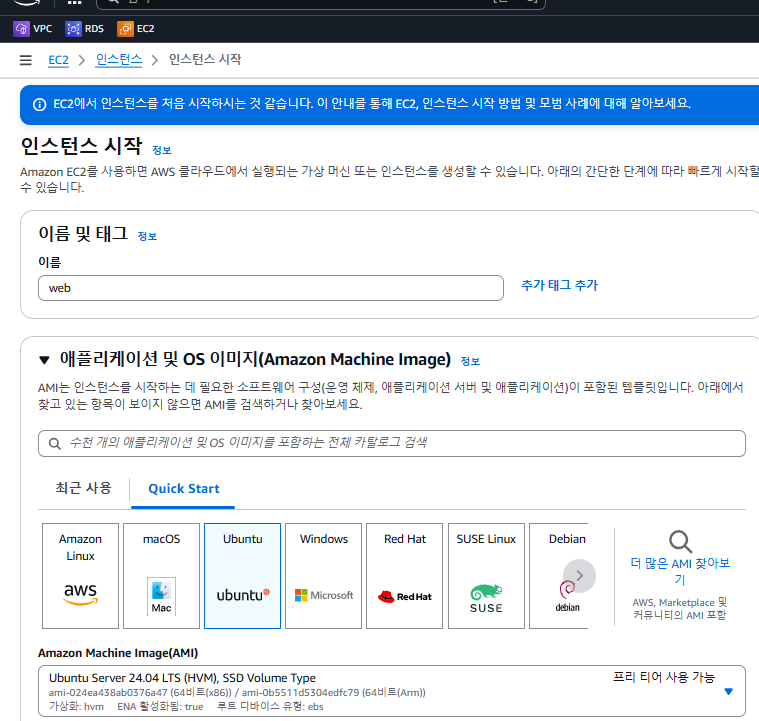Click the AMI catalog search field
This screenshot has height=721, width=759.
392,443
